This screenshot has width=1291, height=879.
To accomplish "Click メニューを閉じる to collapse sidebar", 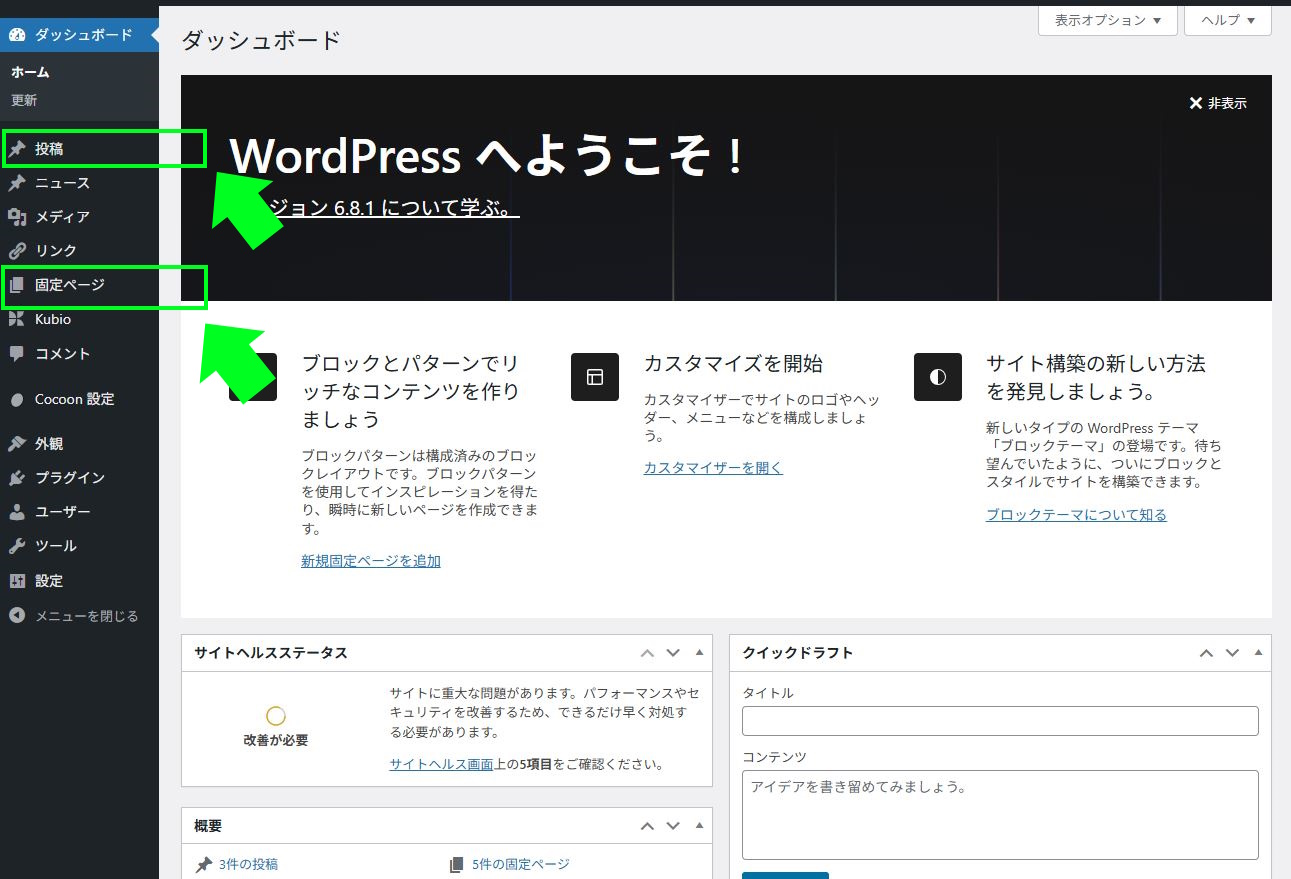I will (79, 616).
